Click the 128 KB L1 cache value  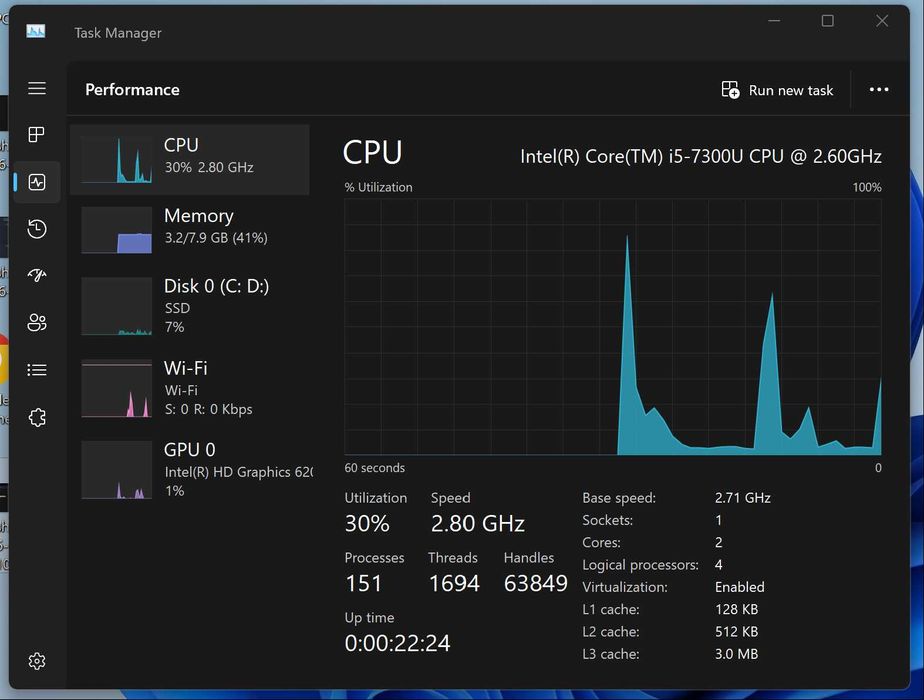point(736,609)
